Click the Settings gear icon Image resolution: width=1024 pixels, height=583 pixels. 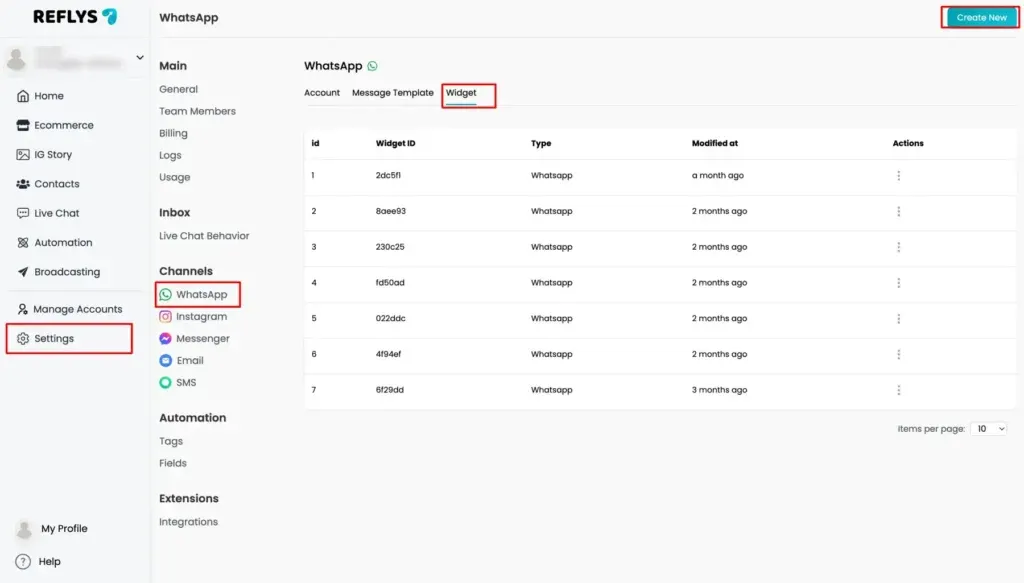(23, 339)
